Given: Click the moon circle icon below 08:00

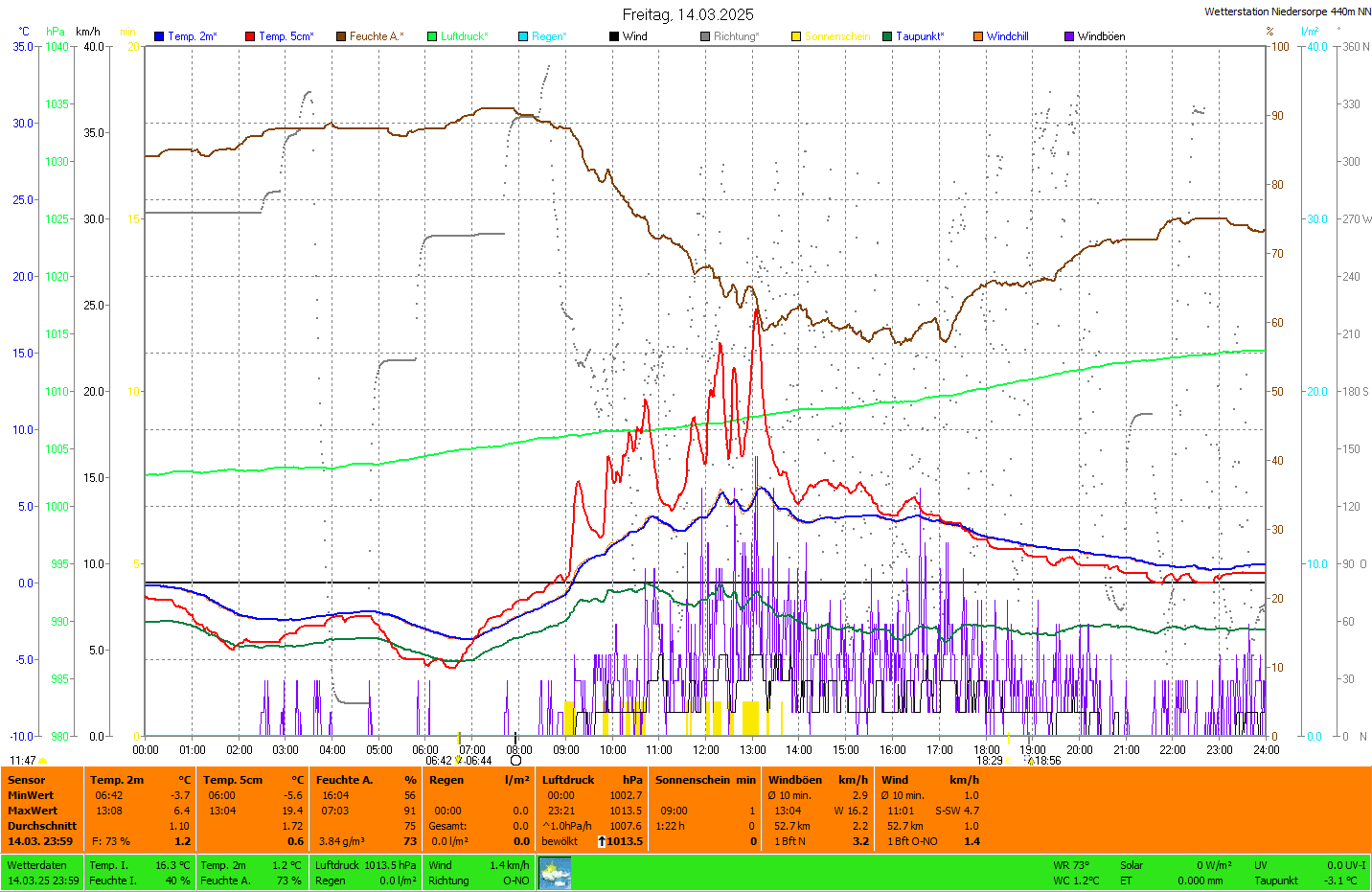Looking at the screenshot, I should [516, 761].
